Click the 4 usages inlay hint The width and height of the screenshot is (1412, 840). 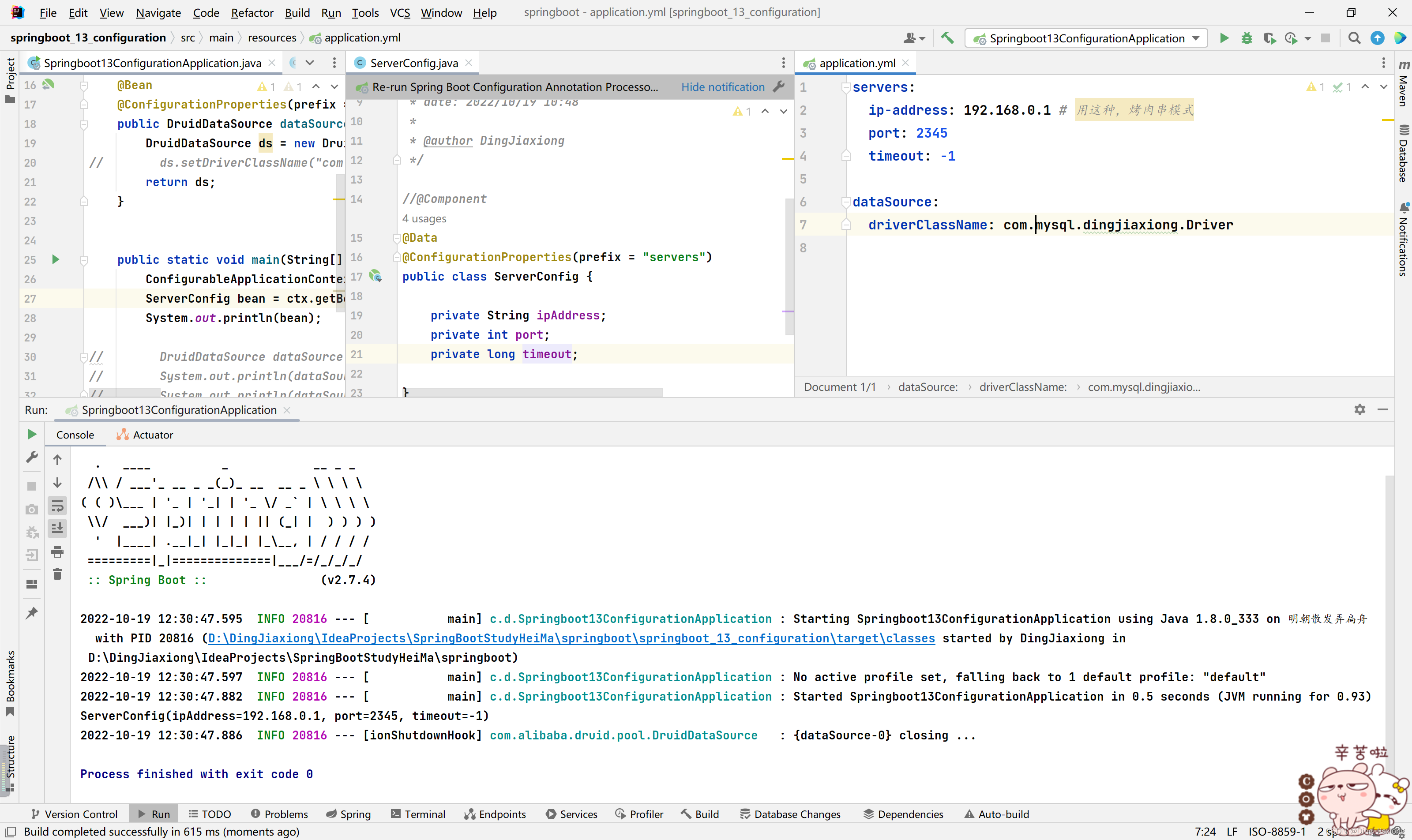424,218
